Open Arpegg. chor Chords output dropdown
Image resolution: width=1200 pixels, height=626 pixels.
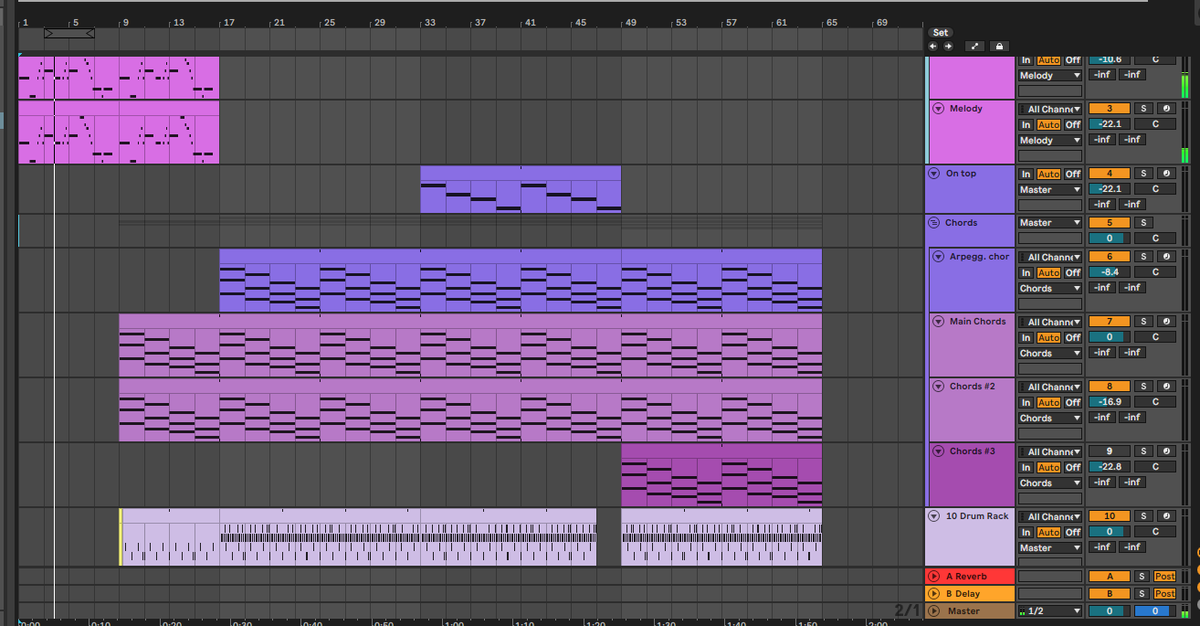pos(1050,288)
